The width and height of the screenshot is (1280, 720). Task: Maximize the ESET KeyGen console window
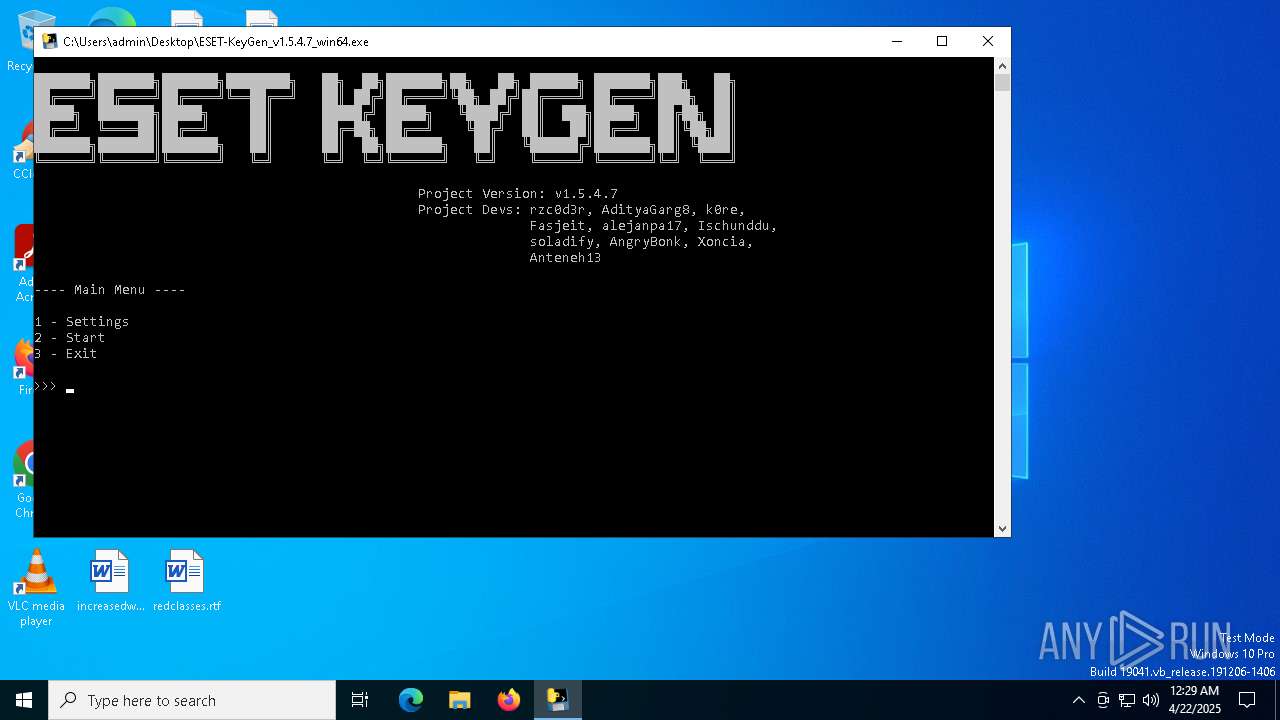[x=942, y=41]
